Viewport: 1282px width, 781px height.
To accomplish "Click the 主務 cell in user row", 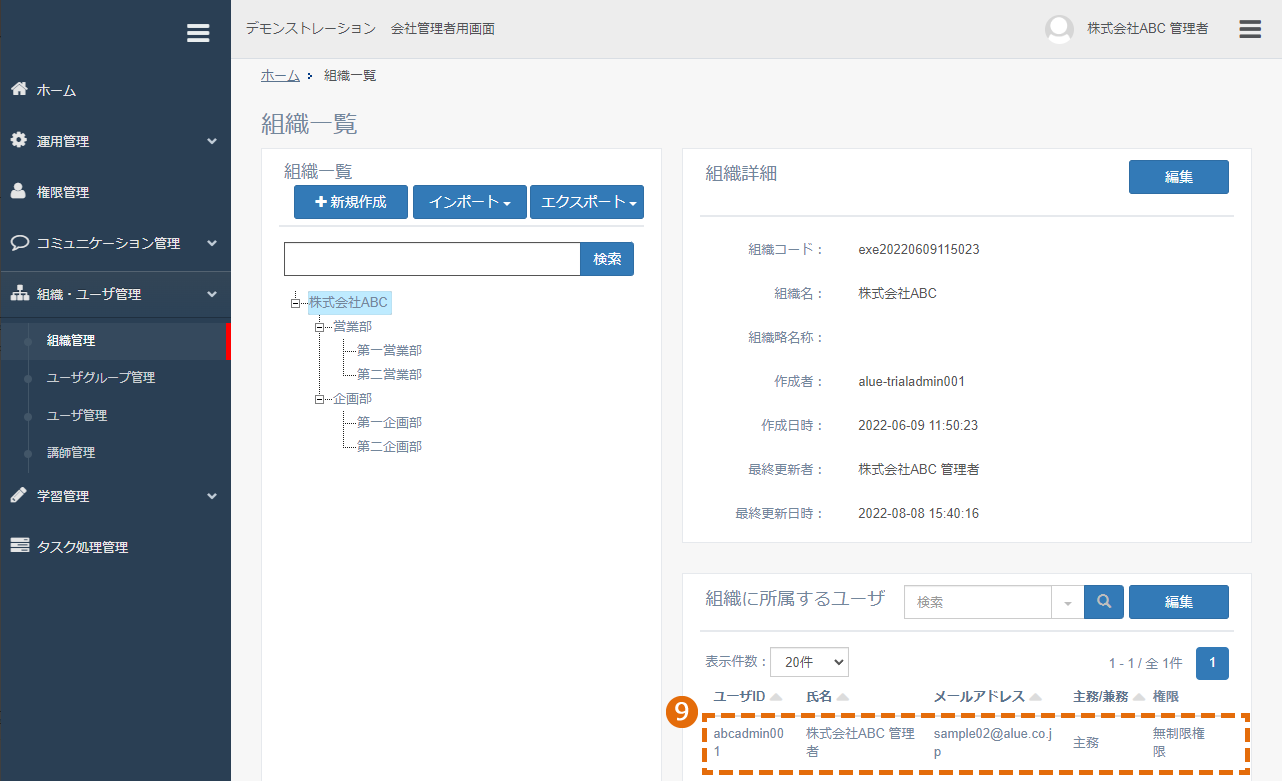I will (x=1086, y=743).
